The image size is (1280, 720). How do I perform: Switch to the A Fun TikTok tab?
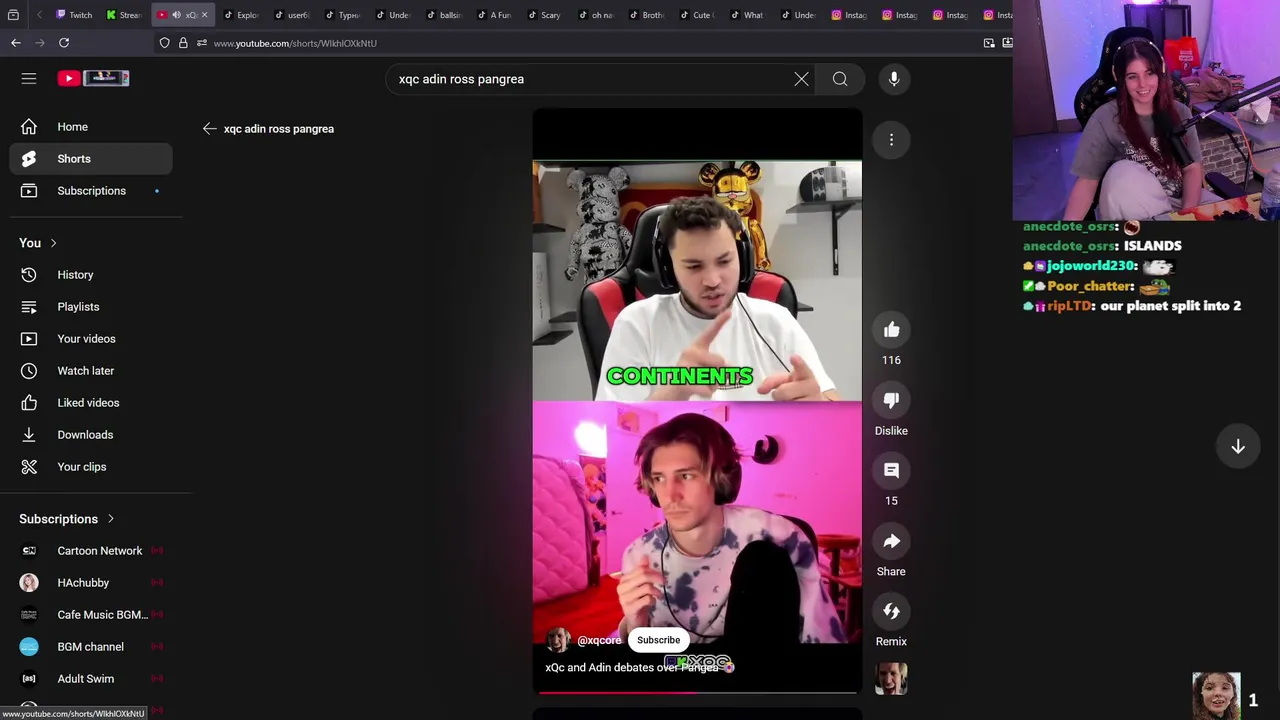point(494,15)
